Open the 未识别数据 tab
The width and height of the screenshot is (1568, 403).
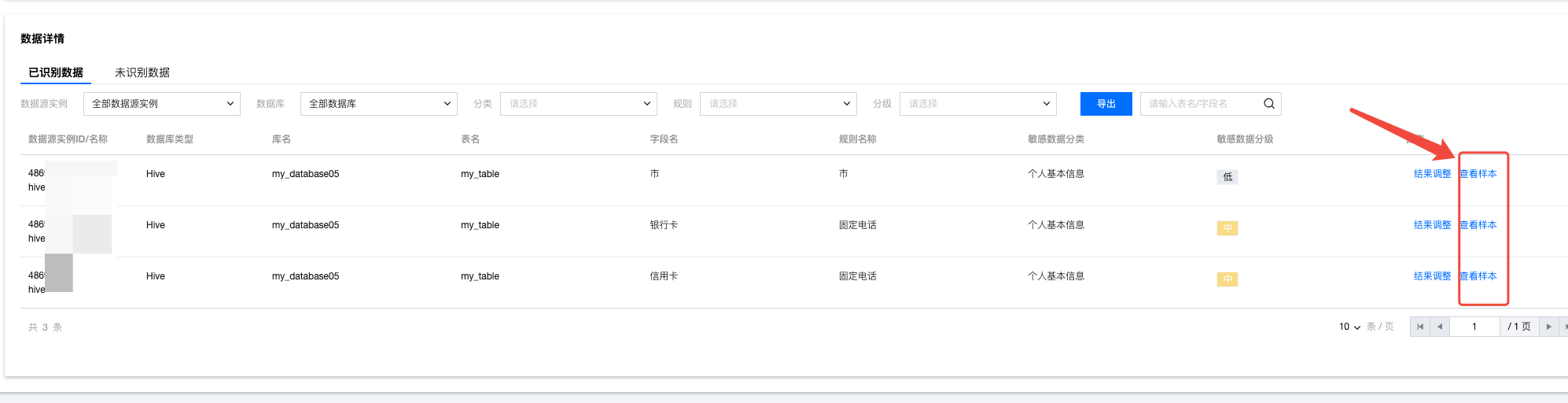pyautogui.click(x=142, y=72)
